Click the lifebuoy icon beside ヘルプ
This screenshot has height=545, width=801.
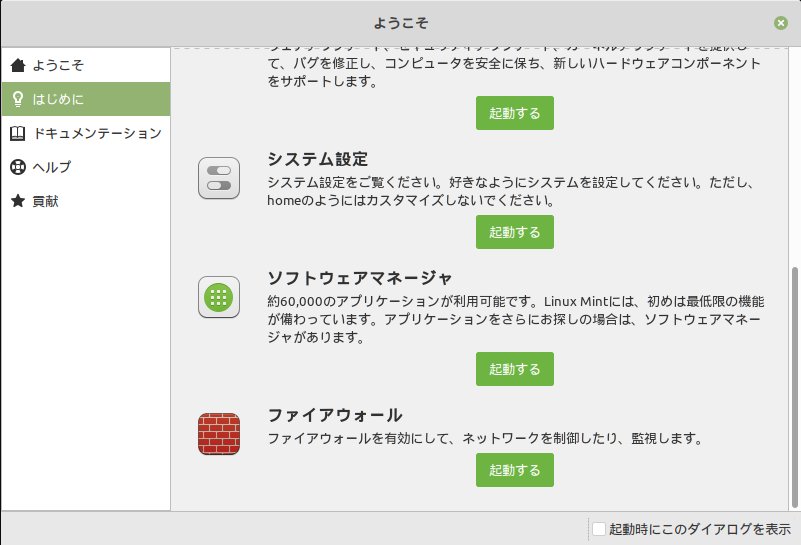point(18,167)
